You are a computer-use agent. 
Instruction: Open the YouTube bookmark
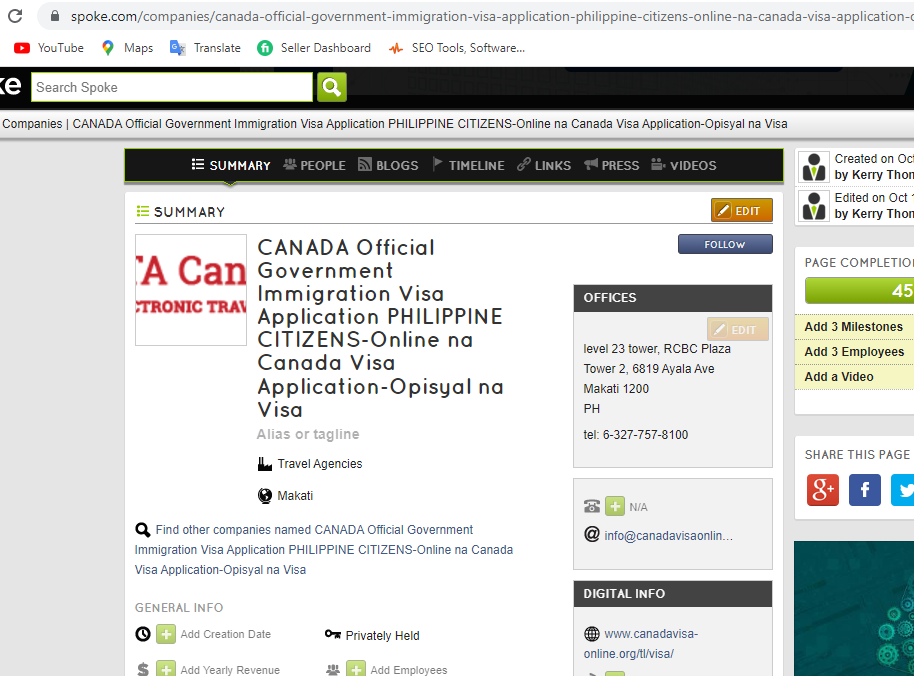tap(49, 48)
